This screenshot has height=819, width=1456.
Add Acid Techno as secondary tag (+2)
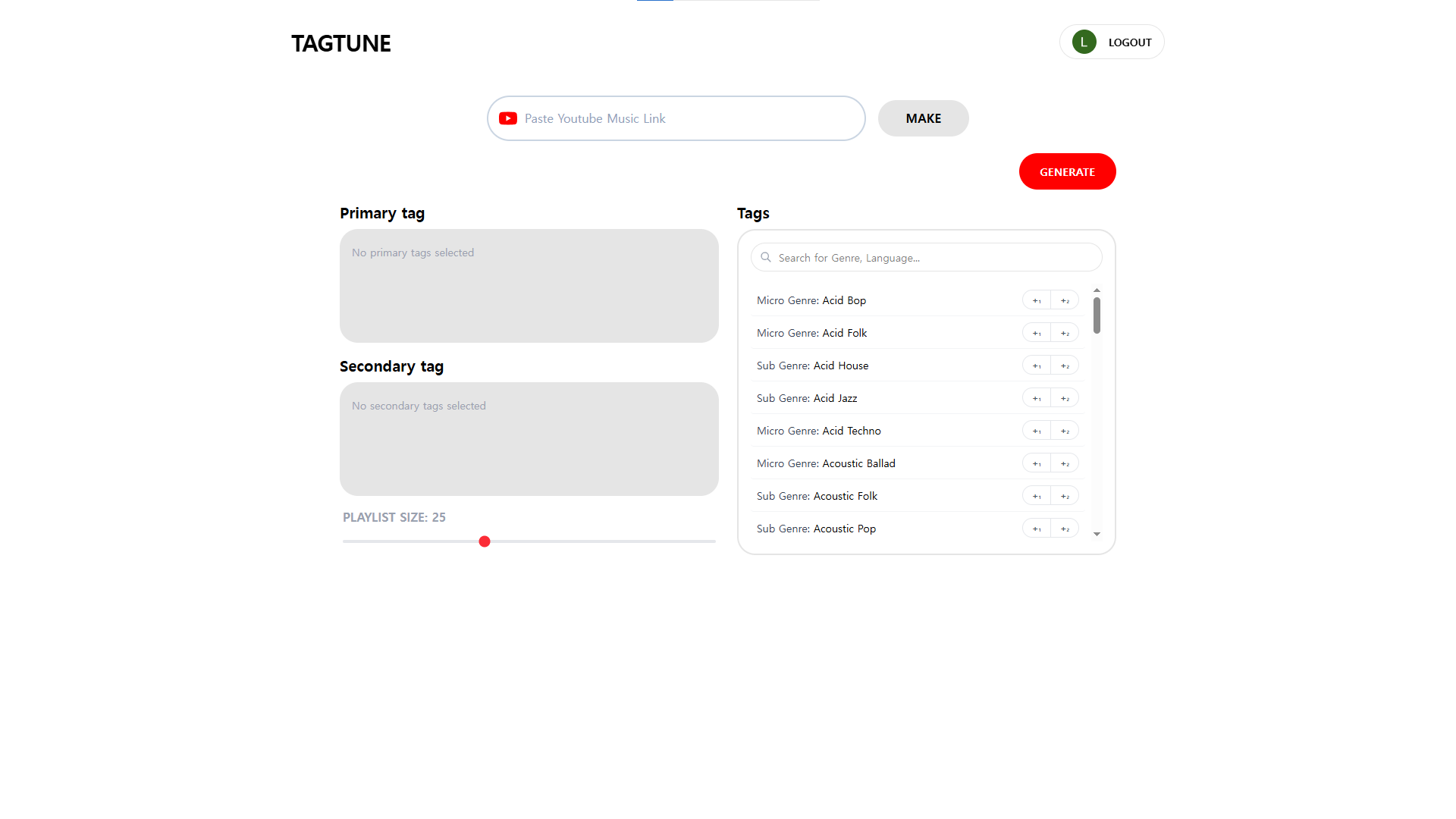point(1065,431)
